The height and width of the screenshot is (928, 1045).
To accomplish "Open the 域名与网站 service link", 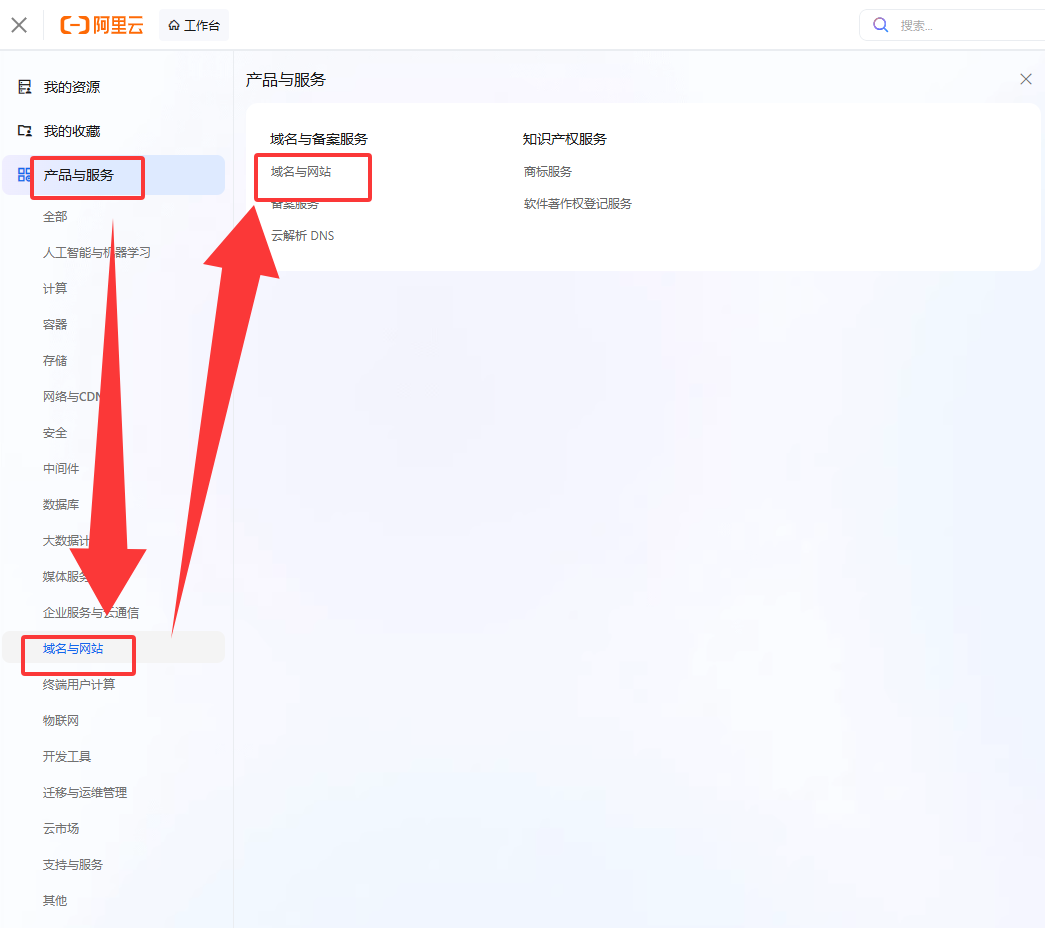I will point(301,172).
